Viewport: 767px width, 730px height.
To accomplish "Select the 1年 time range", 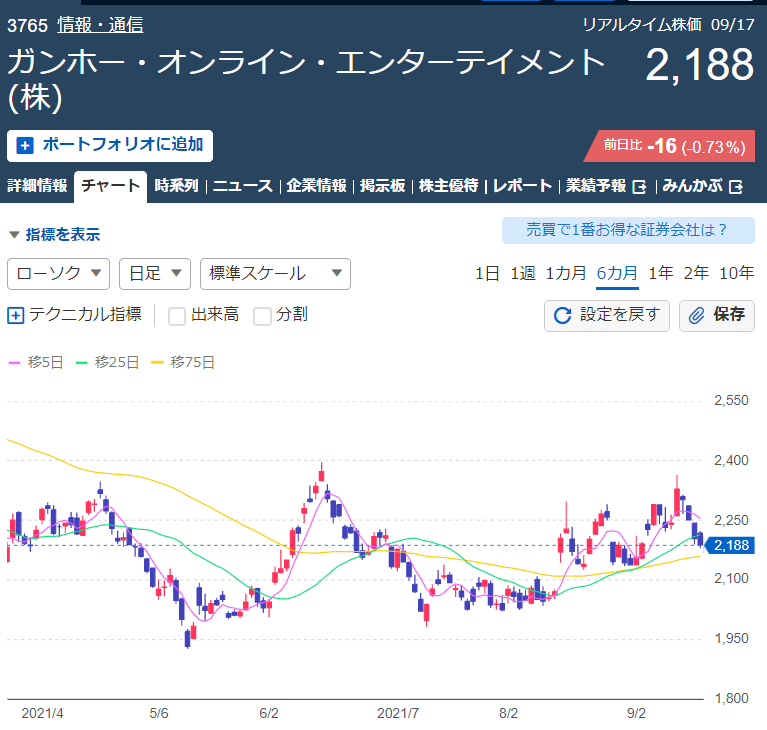I will click(x=661, y=274).
